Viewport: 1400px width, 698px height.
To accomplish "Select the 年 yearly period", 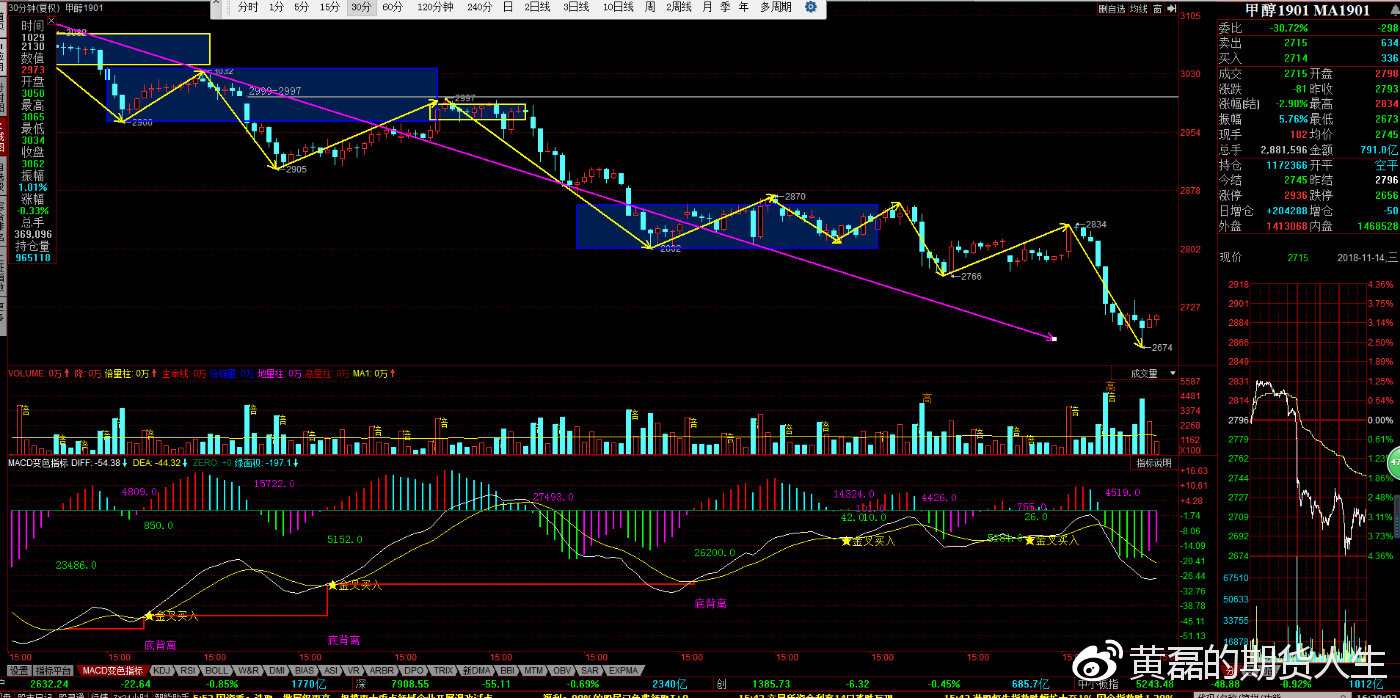I will pos(743,7).
